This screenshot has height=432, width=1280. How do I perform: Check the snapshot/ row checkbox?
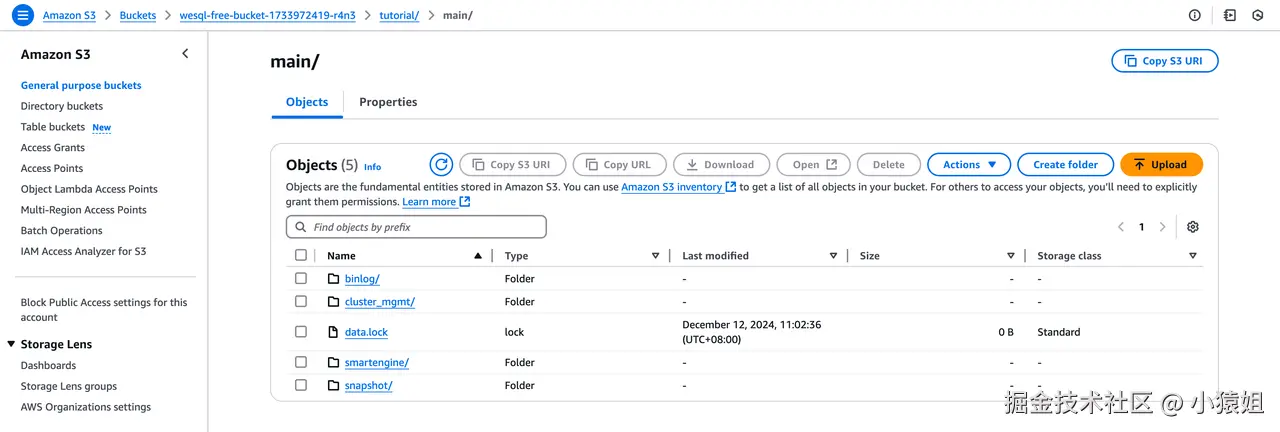point(301,385)
